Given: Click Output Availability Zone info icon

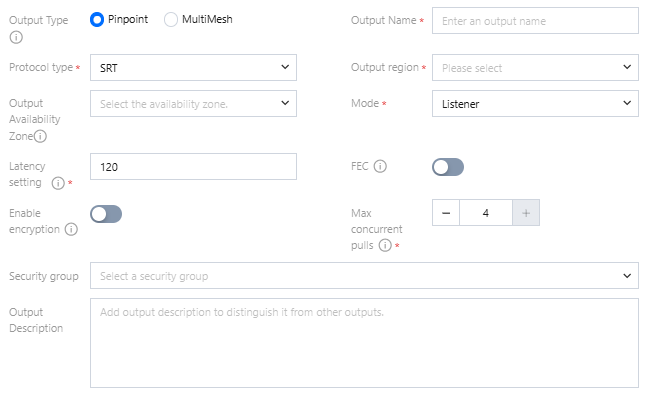Looking at the screenshot, I should click(40, 136).
